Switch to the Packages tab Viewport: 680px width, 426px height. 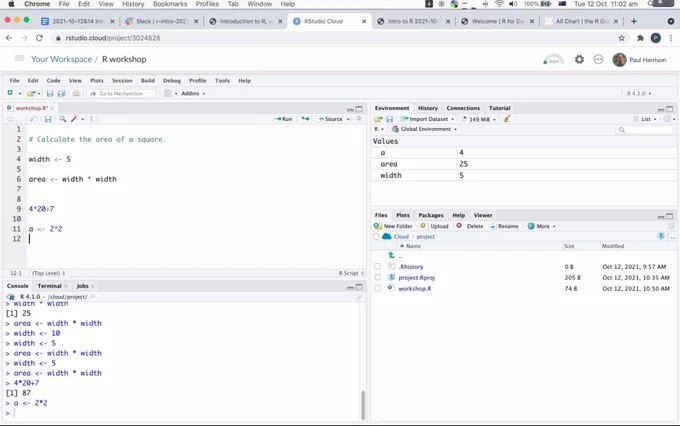431,215
